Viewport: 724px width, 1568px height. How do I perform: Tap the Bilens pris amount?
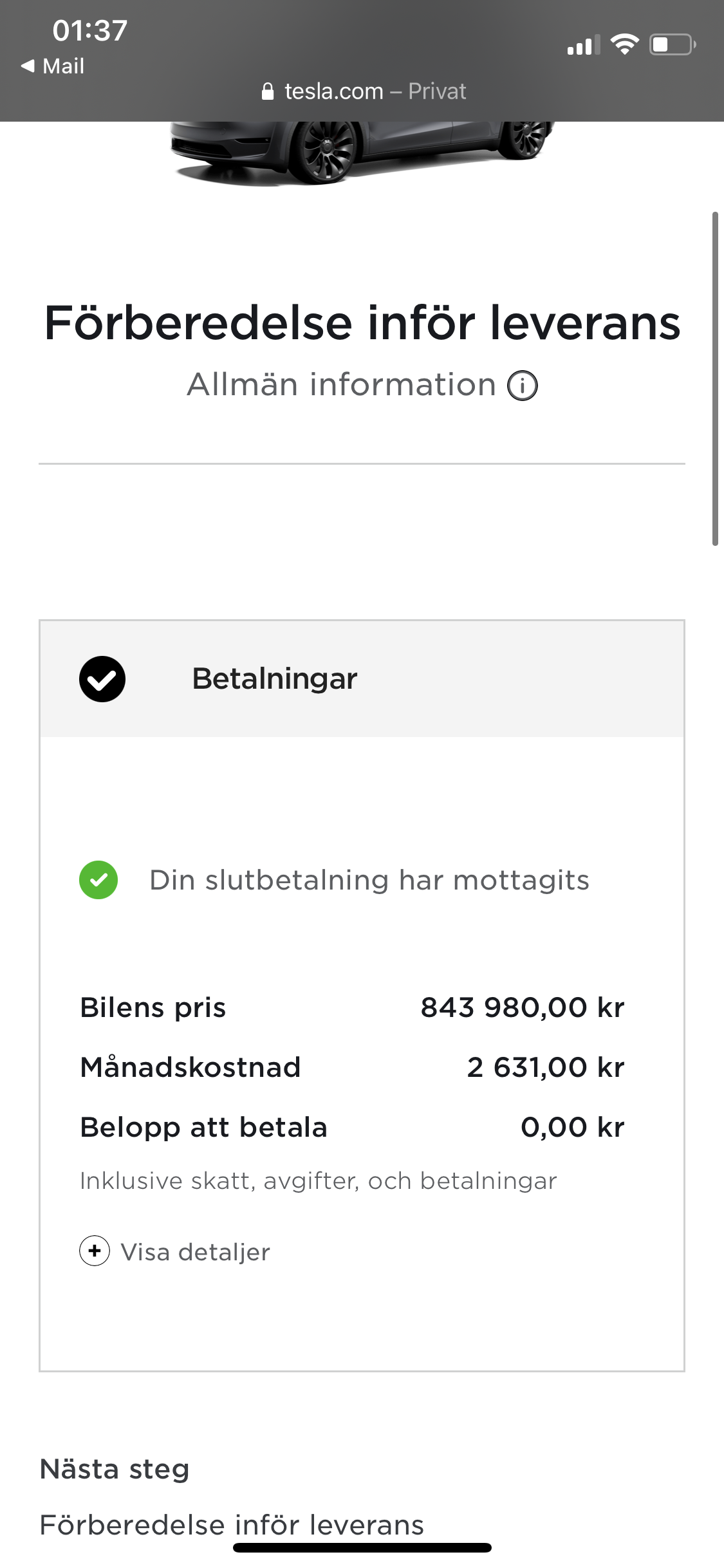522,1007
